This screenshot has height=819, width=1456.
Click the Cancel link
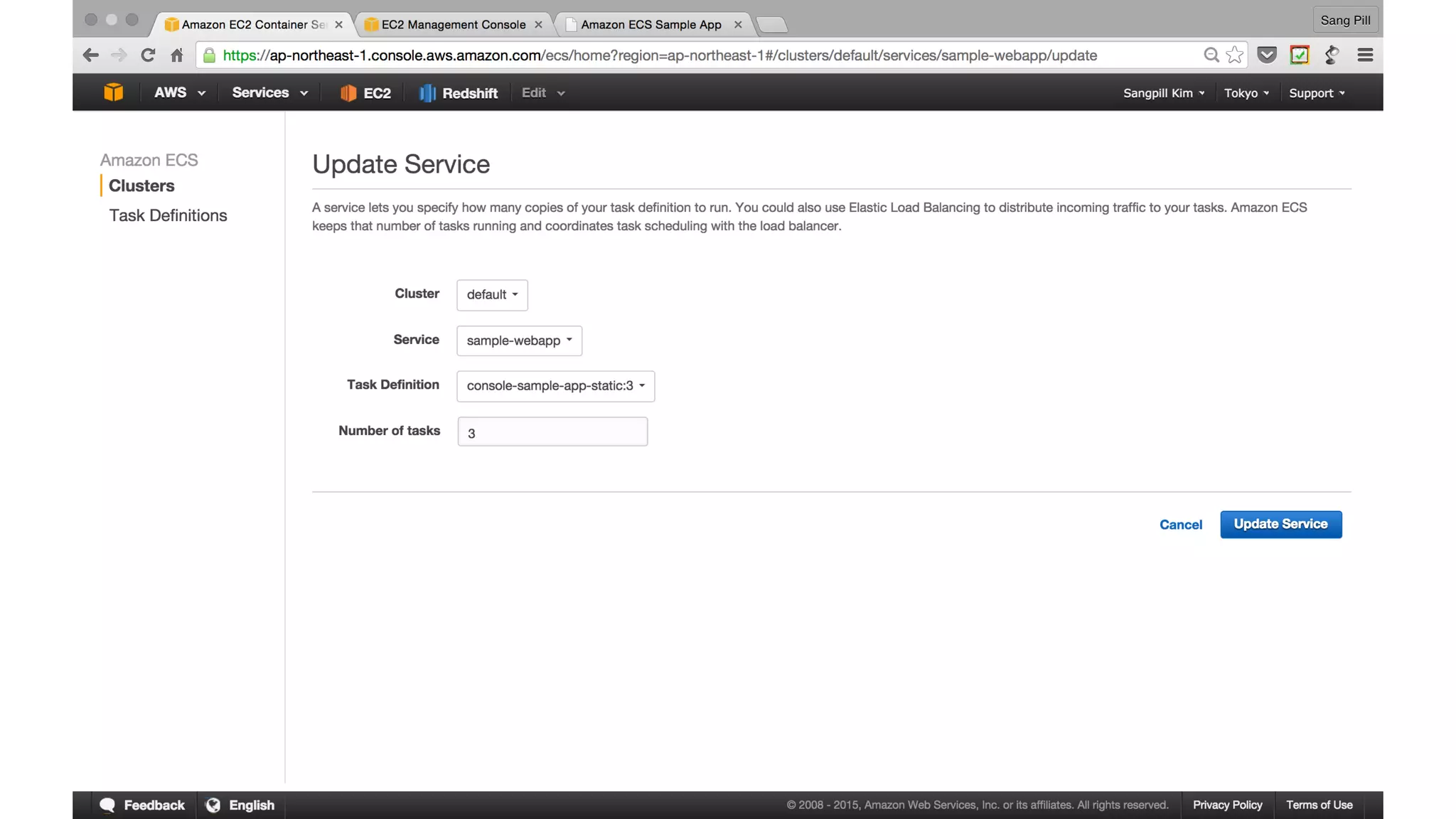[1180, 525]
